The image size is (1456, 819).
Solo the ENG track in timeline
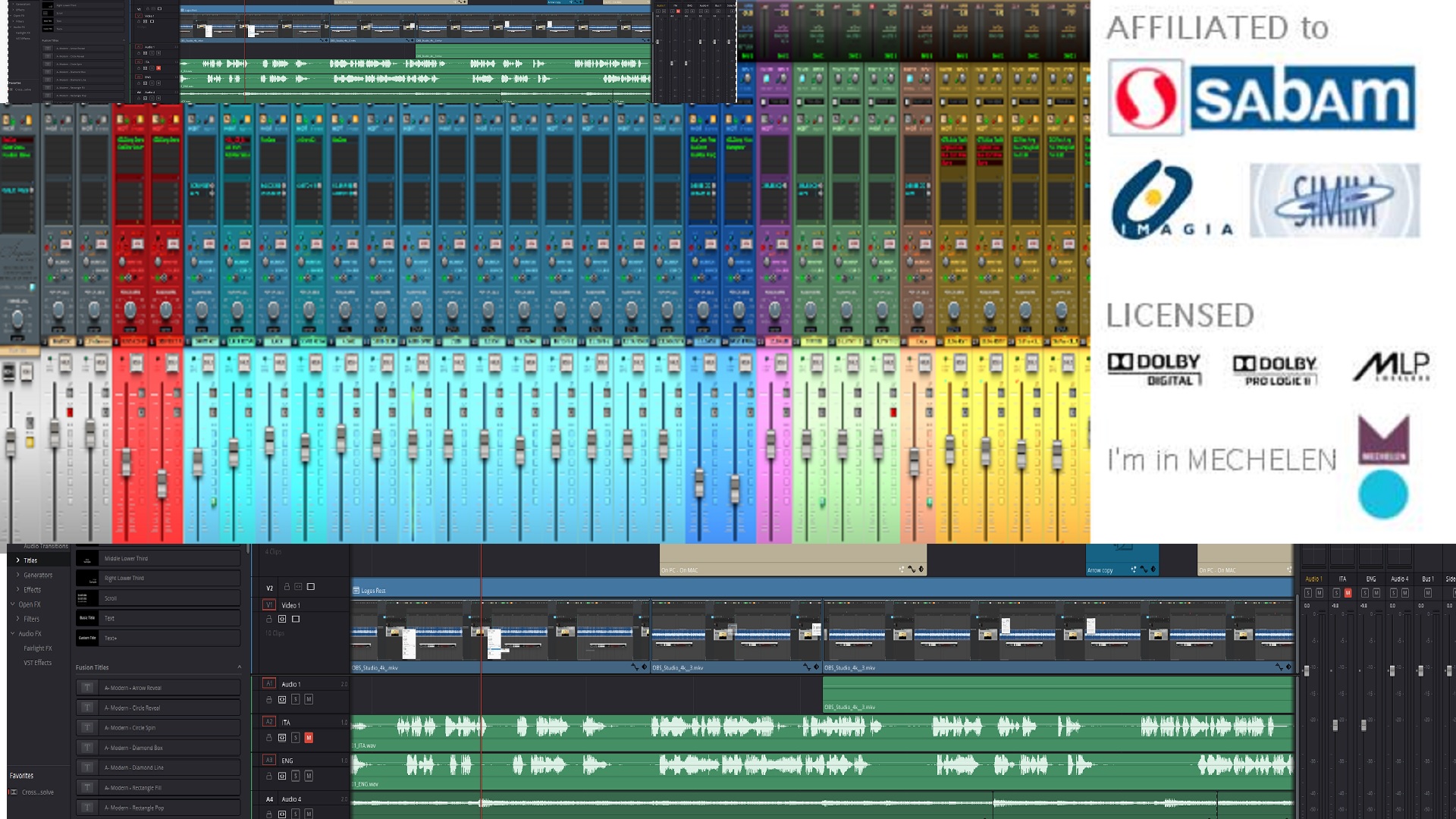[x=296, y=776]
